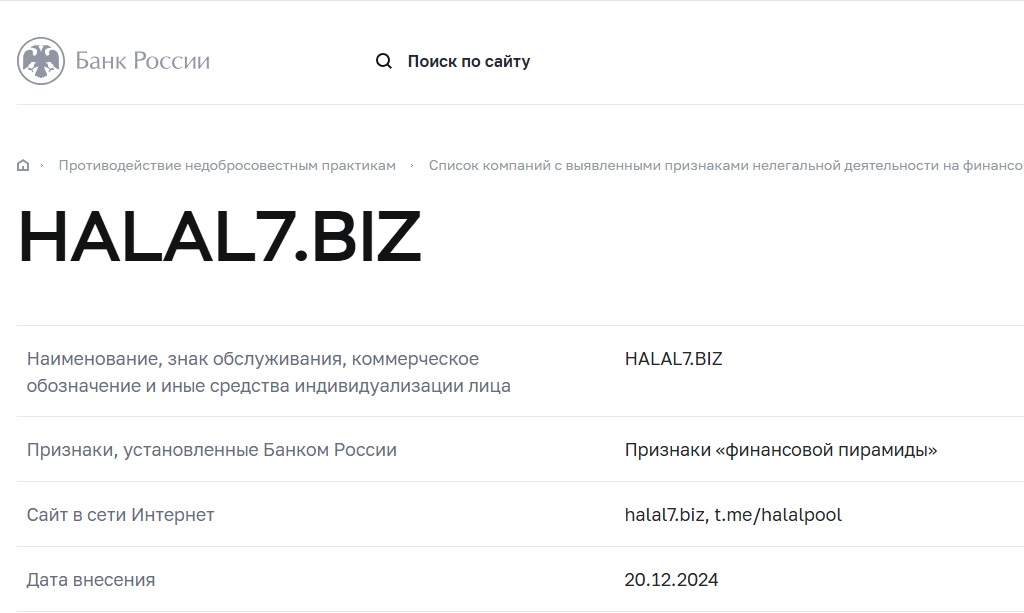Click empty header area right of search
Viewport: 1024px width, 613px height.
click(x=777, y=61)
